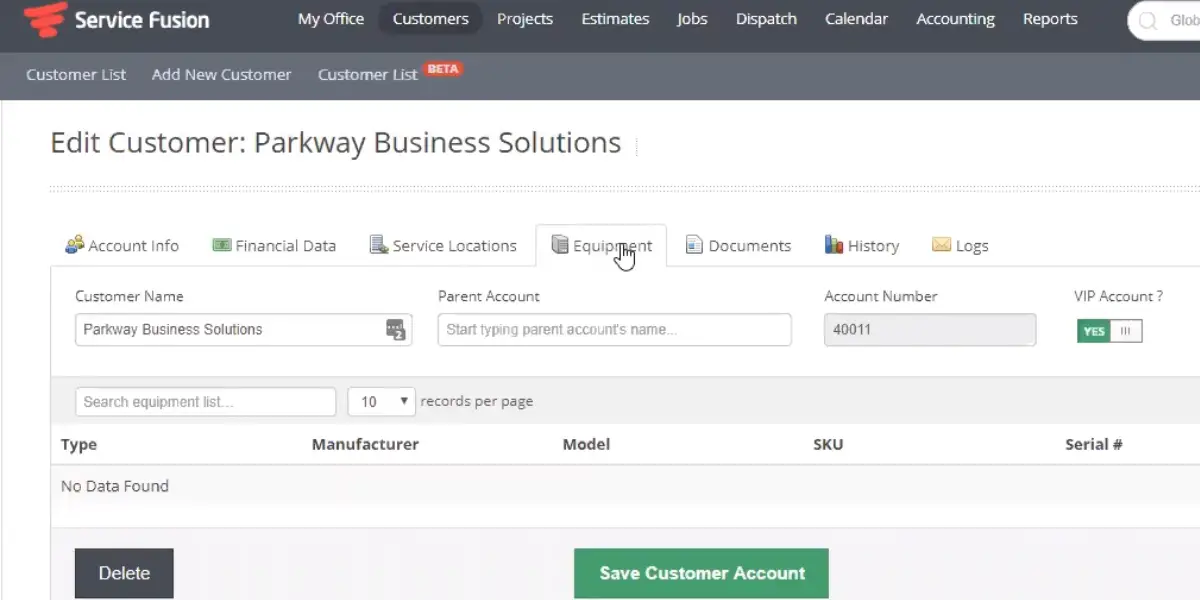Sort by the Model column header
This screenshot has width=1200, height=600.
[x=586, y=444]
